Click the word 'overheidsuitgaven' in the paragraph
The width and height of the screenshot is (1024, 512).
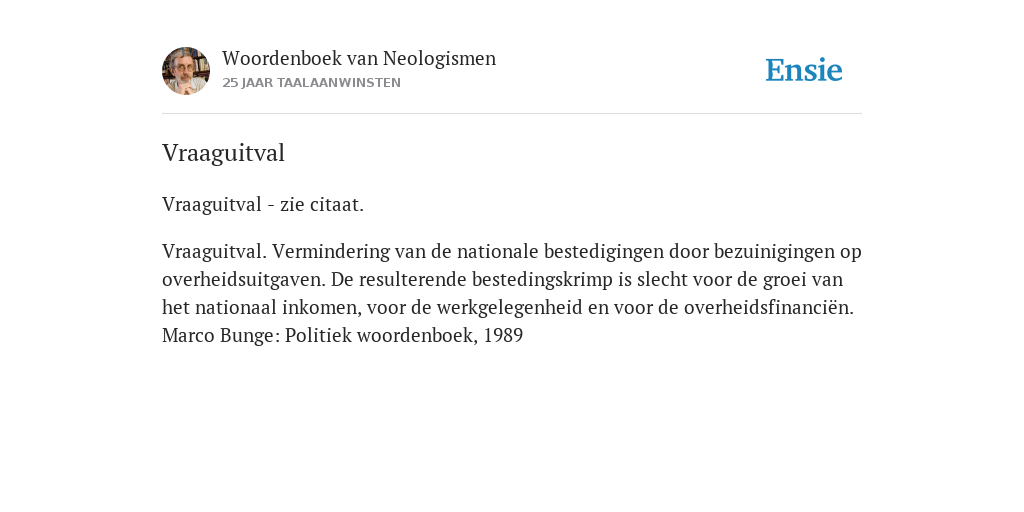click(x=244, y=280)
